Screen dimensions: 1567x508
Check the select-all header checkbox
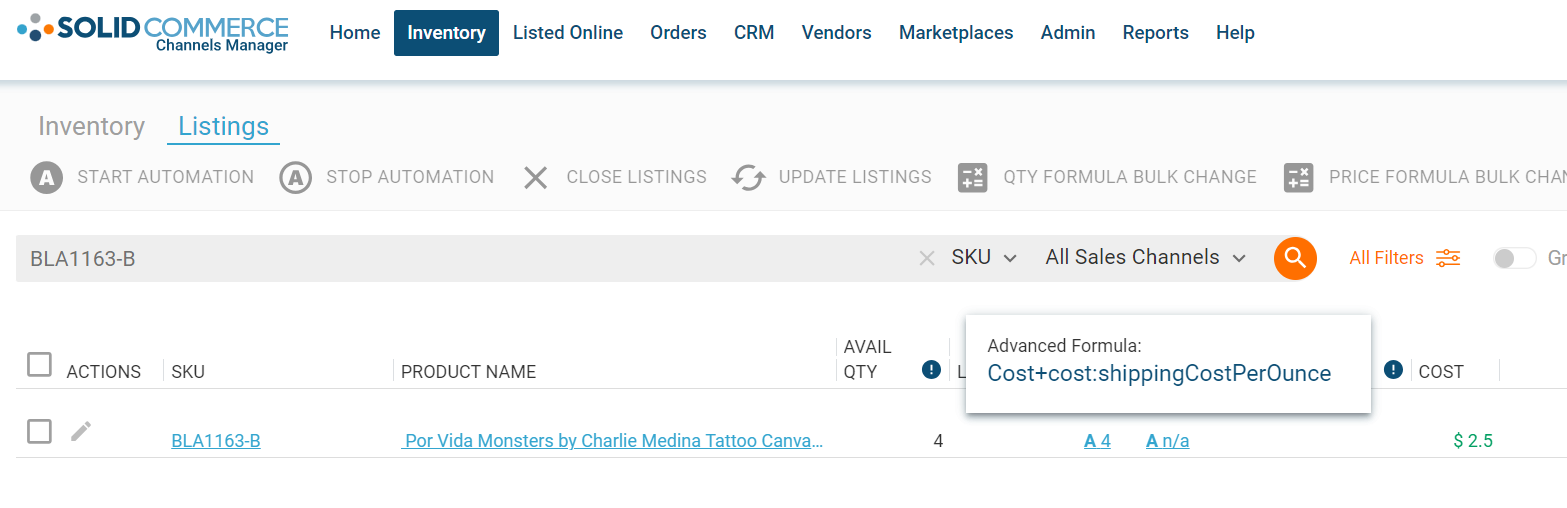click(x=39, y=364)
